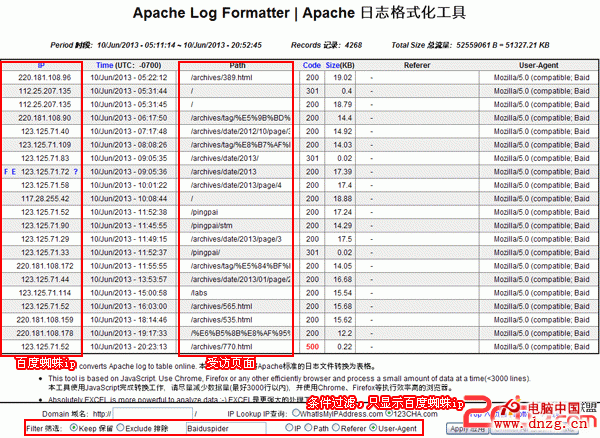
Task: Click time 10/Jun/2013 - 15:00:58
Action: 129,293
